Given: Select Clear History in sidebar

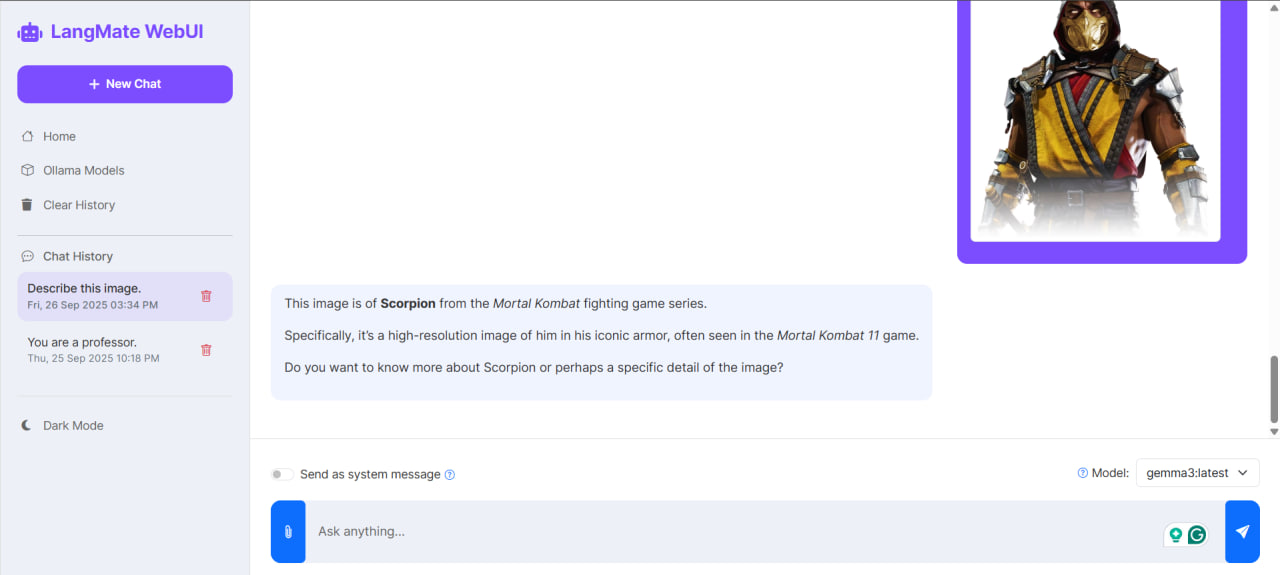Looking at the screenshot, I should 78,205.
